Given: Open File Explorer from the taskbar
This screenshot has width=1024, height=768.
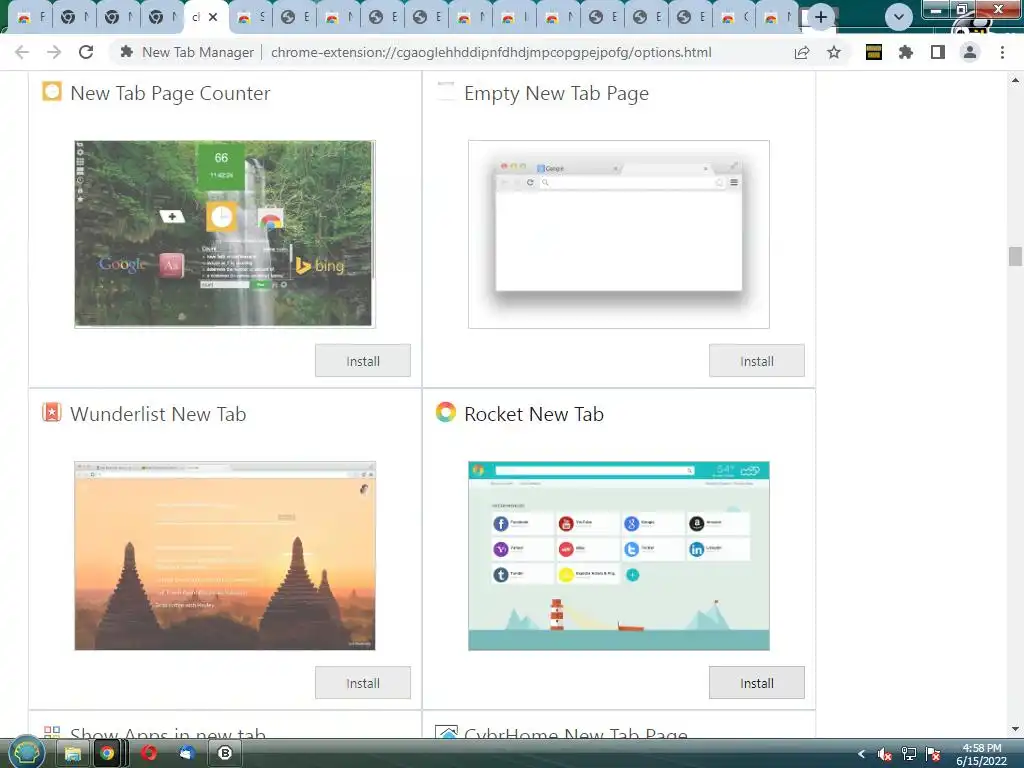Looking at the screenshot, I should tap(72, 754).
